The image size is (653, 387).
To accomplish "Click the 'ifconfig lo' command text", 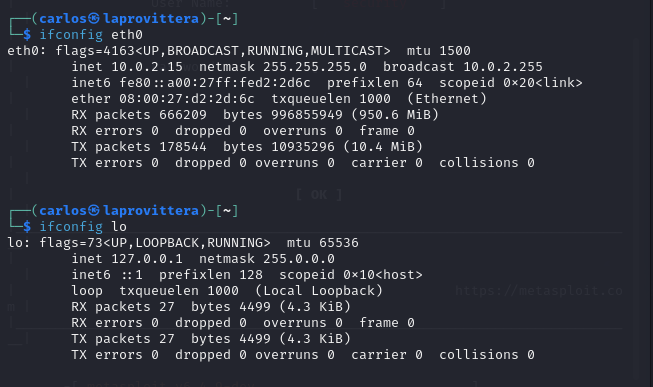I will [83, 227].
